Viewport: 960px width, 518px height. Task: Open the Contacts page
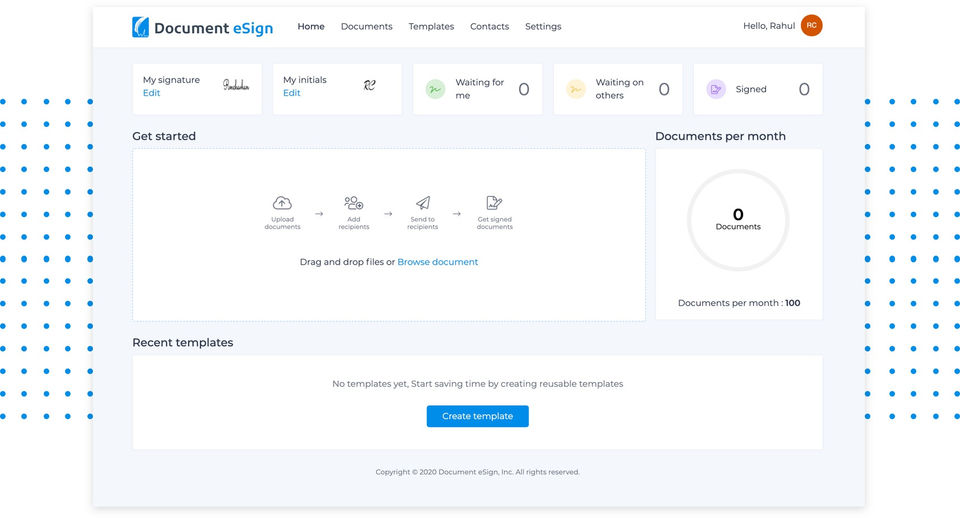coord(489,27)
